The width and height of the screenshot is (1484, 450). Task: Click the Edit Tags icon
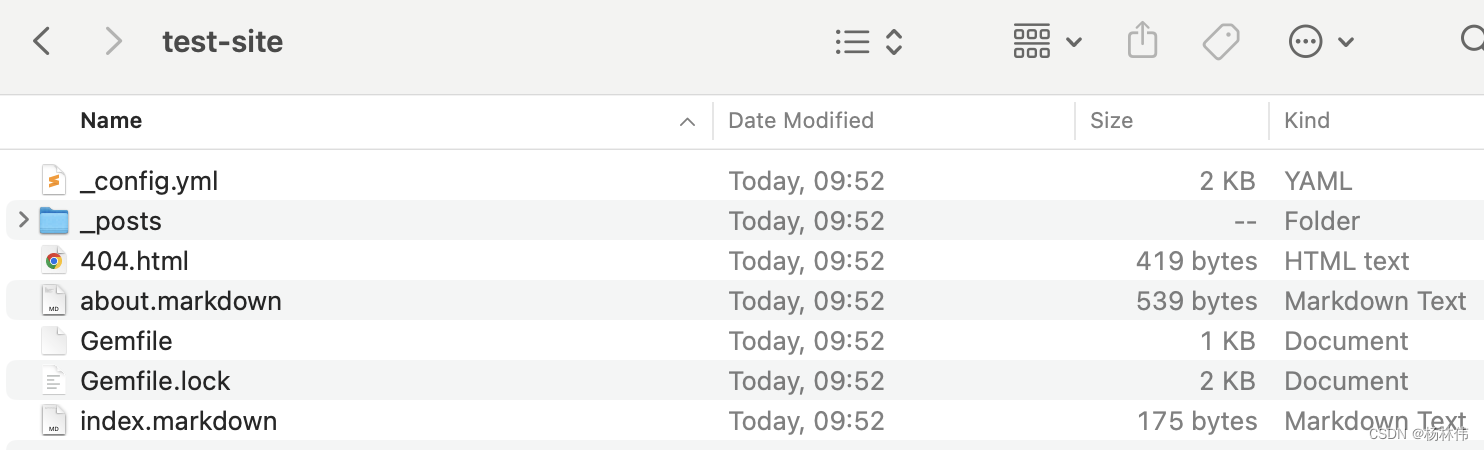[x=1221, y=41]
